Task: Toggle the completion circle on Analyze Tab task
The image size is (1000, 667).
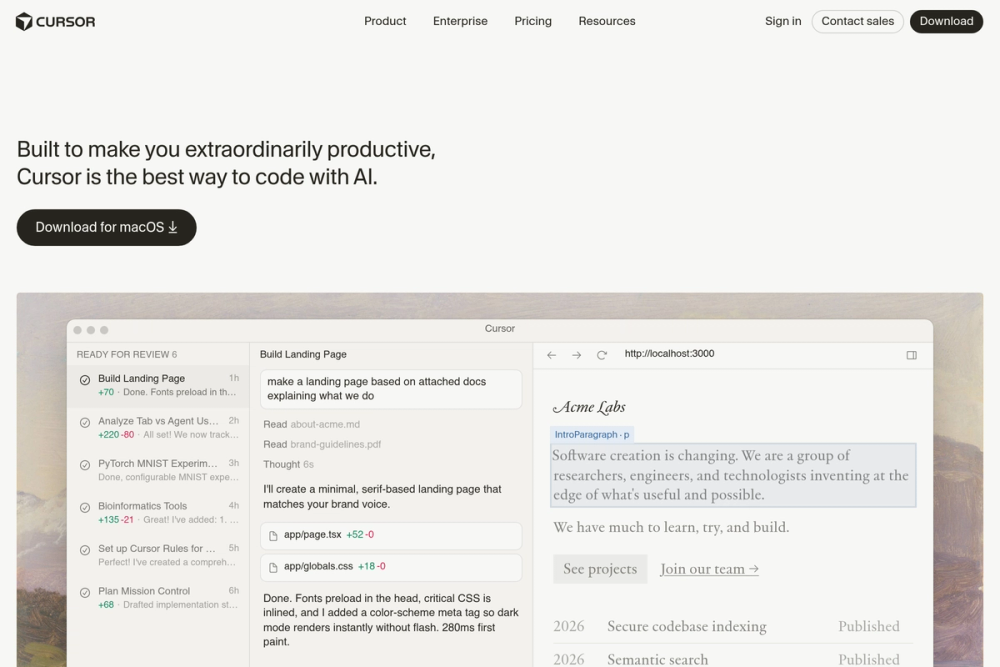Action: click(x=84, y=422)
